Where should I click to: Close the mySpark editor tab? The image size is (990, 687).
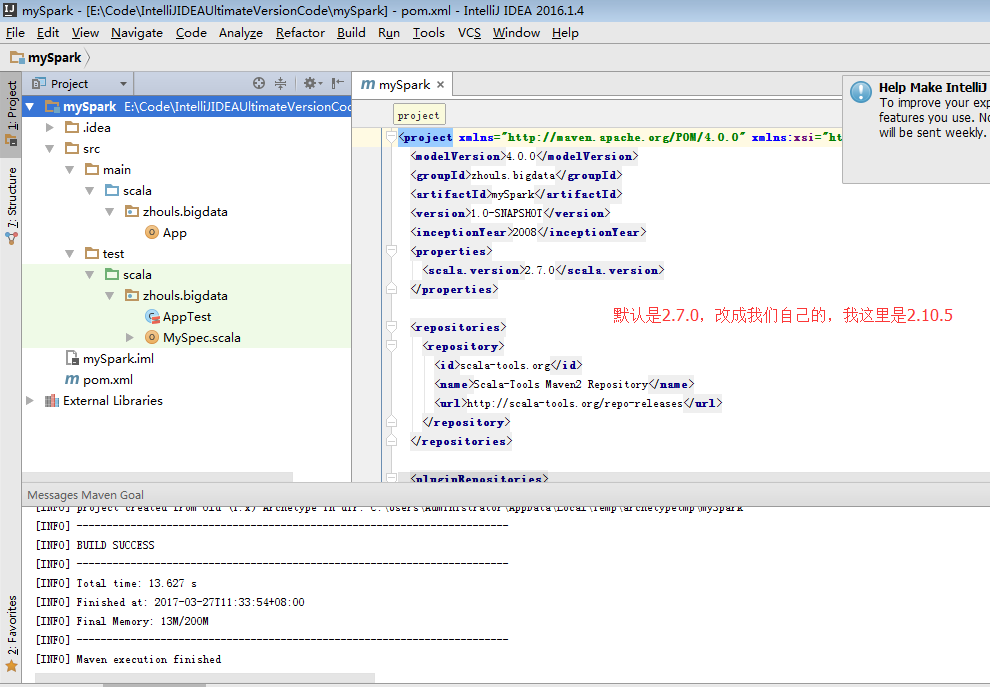440,85
